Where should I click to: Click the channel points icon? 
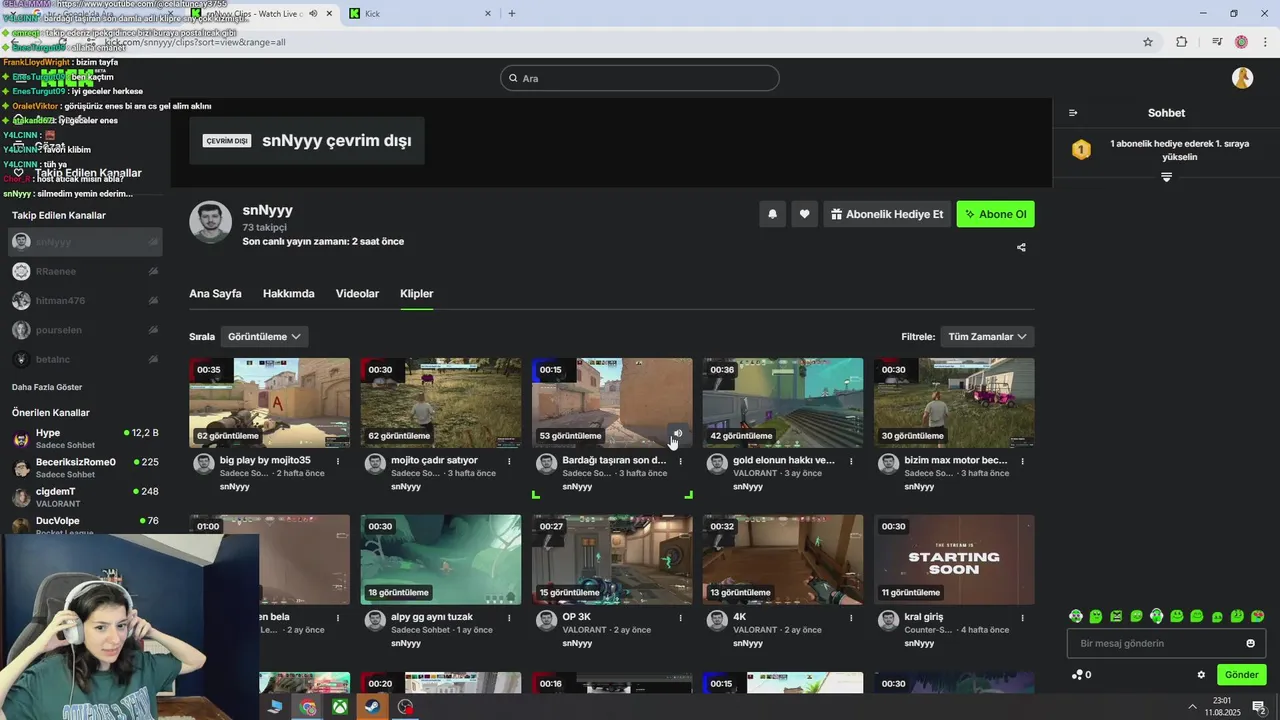pyautogui.click(x=1077, y=675)
